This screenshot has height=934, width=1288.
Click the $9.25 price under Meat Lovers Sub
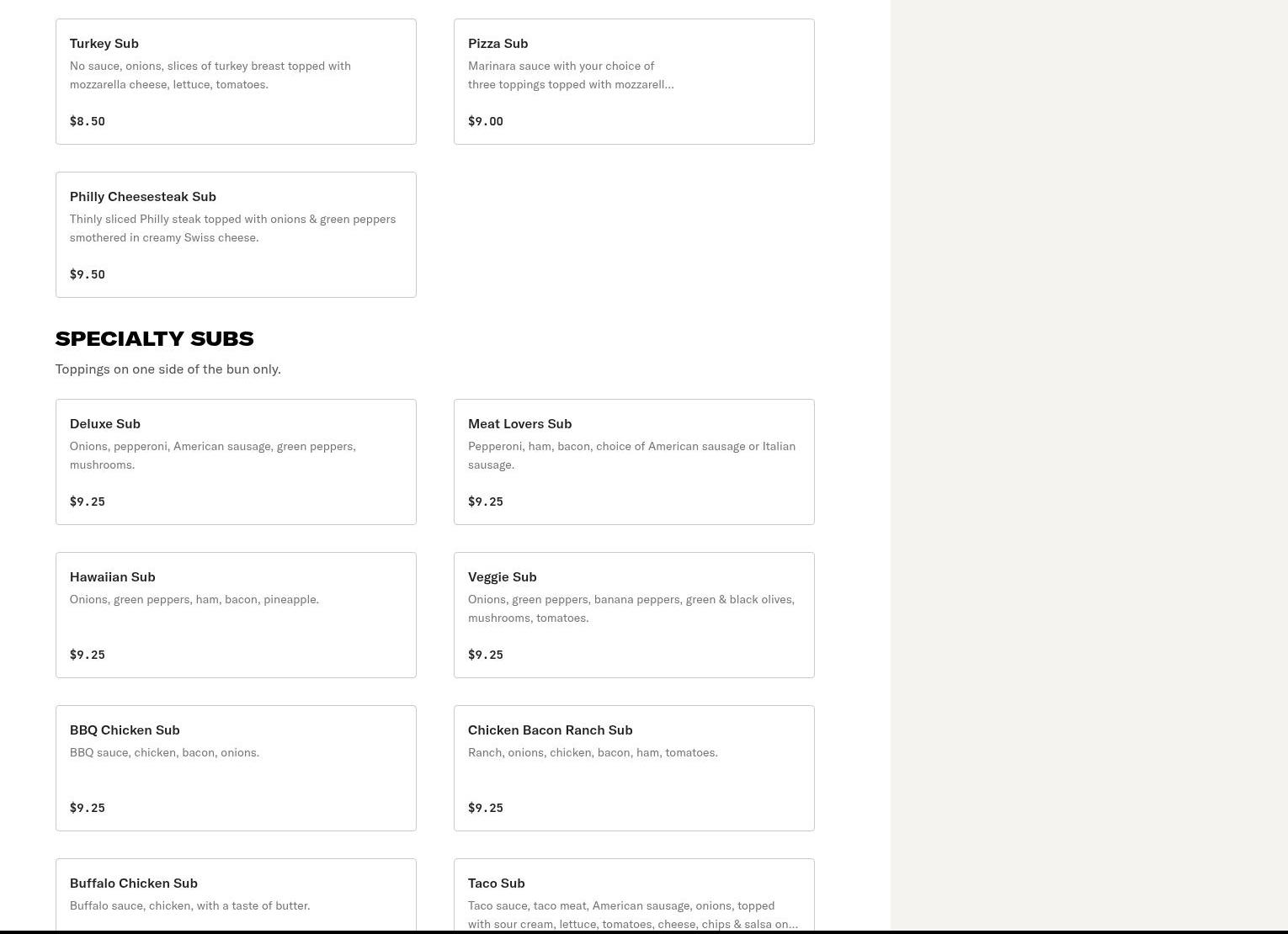[486, 501]
